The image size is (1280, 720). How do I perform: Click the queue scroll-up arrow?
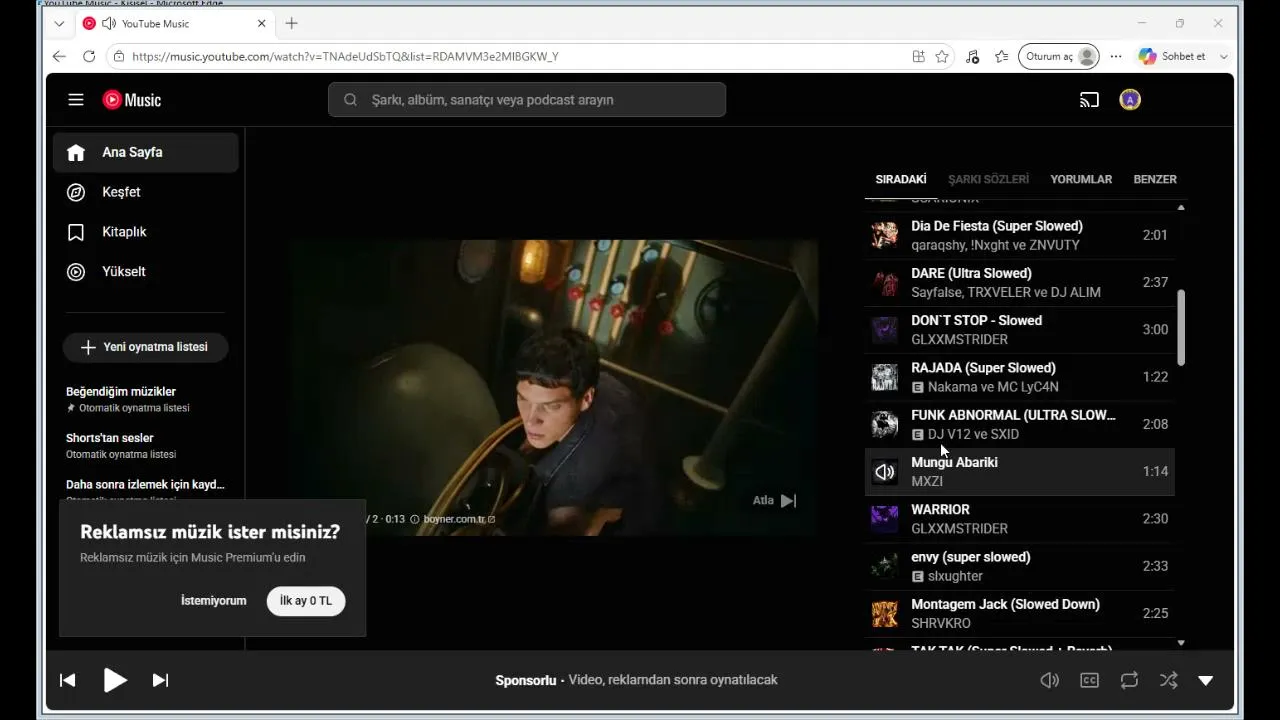coord(1181,207)
